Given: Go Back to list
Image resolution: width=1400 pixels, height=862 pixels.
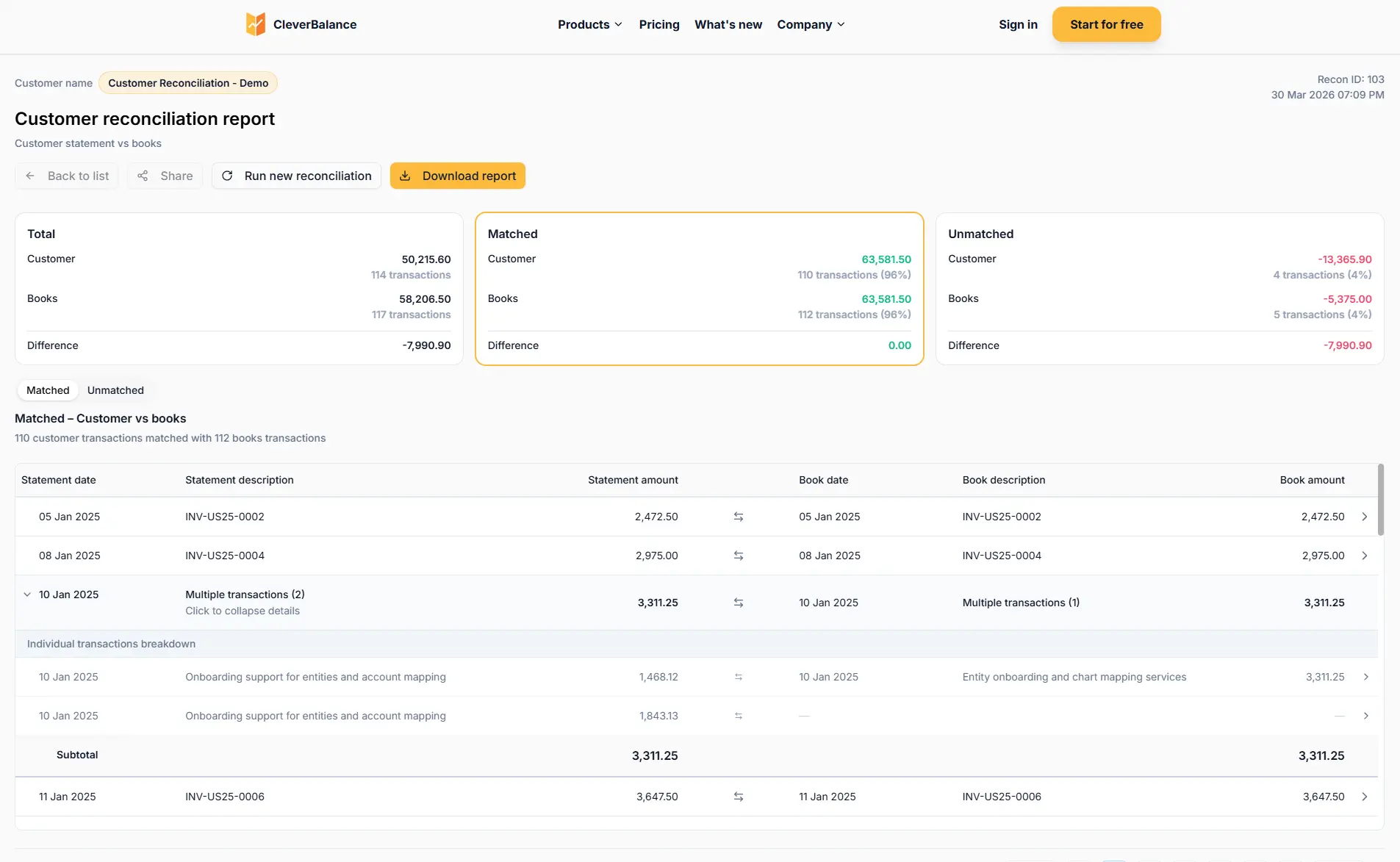Looking at the screenshot, I should pos(66,176).
